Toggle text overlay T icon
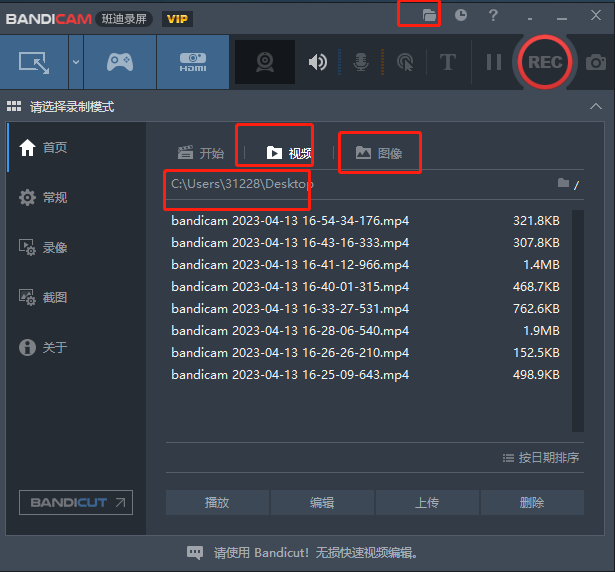Viewport: 615px width, 572px height. coord(448,62)
